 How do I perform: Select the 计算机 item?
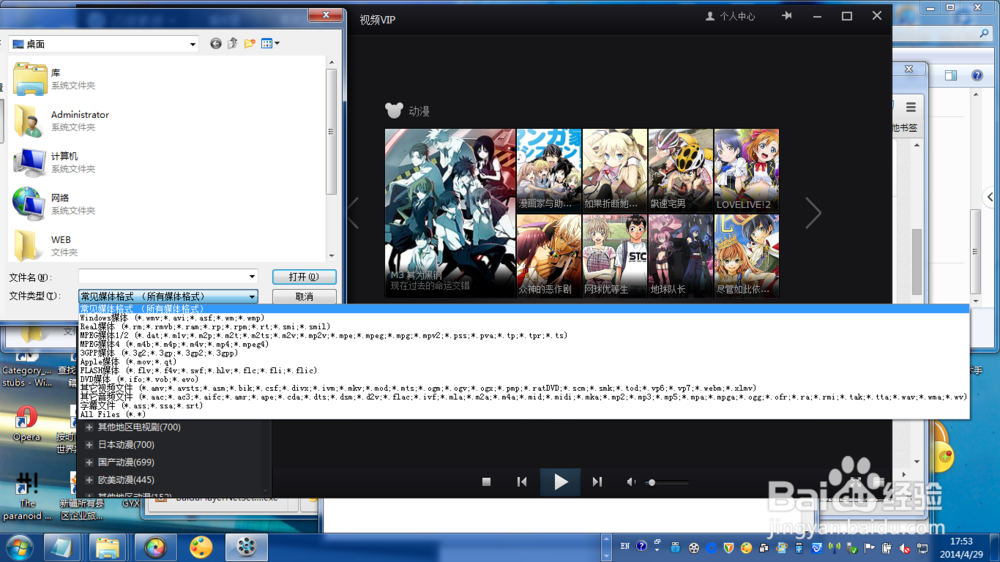(54, 162)
